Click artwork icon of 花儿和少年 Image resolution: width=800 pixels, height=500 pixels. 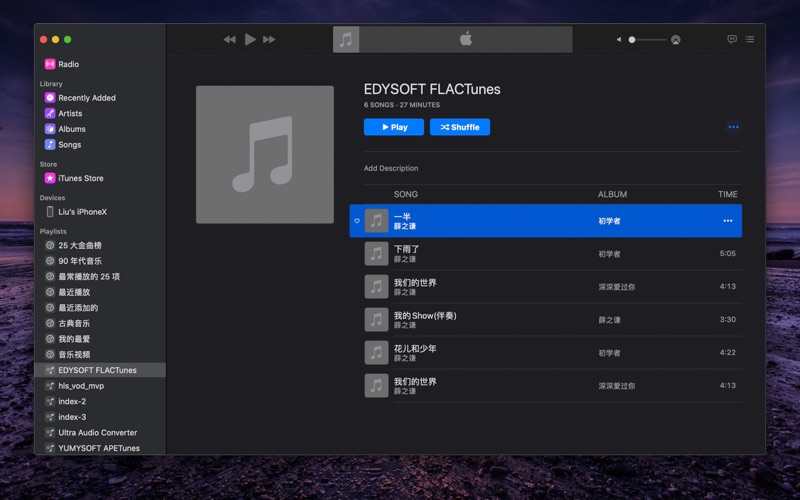377,353
